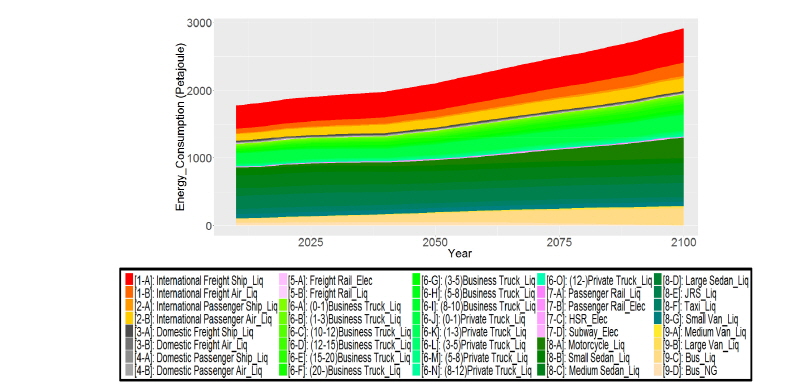Click legend text (12-15)Business Truck_Liq
800x391 pixels.
point(360,345)
